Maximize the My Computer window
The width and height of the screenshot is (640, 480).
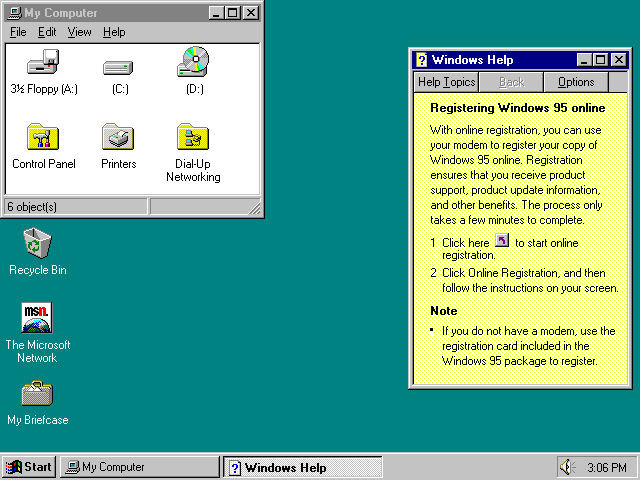coord(233,13)
